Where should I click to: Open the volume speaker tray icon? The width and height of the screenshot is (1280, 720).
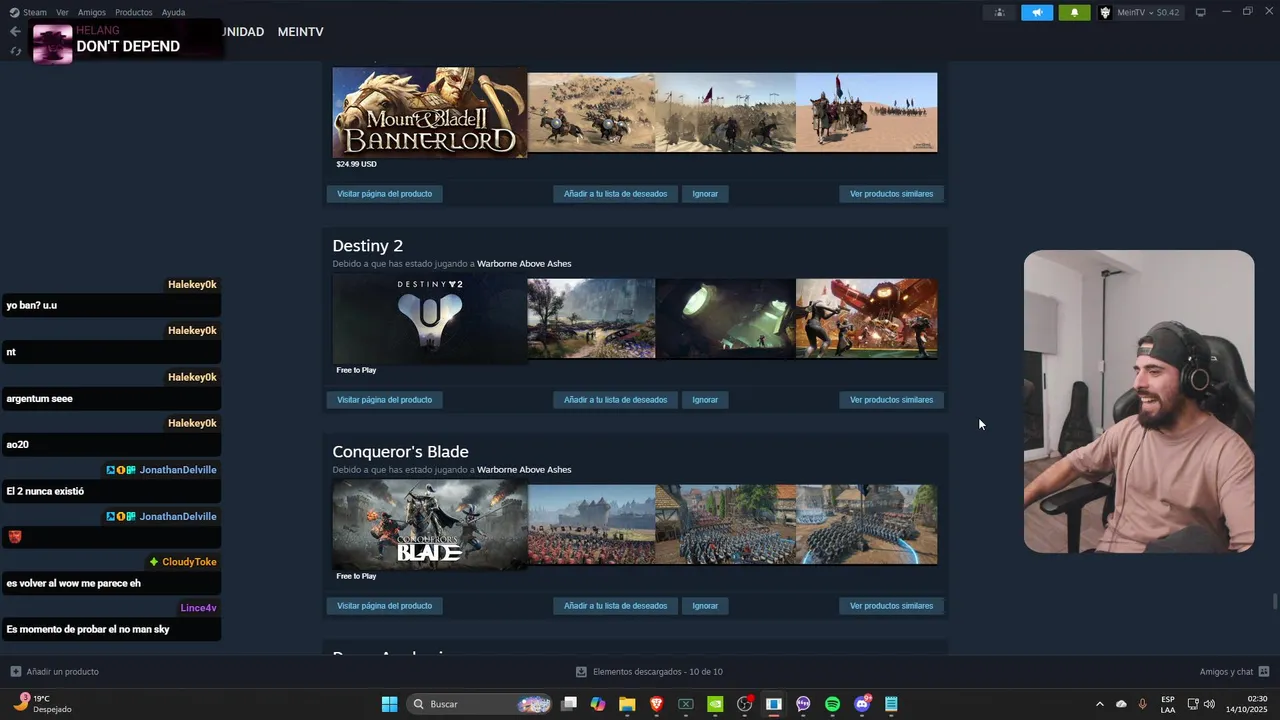coord(1210,704)
